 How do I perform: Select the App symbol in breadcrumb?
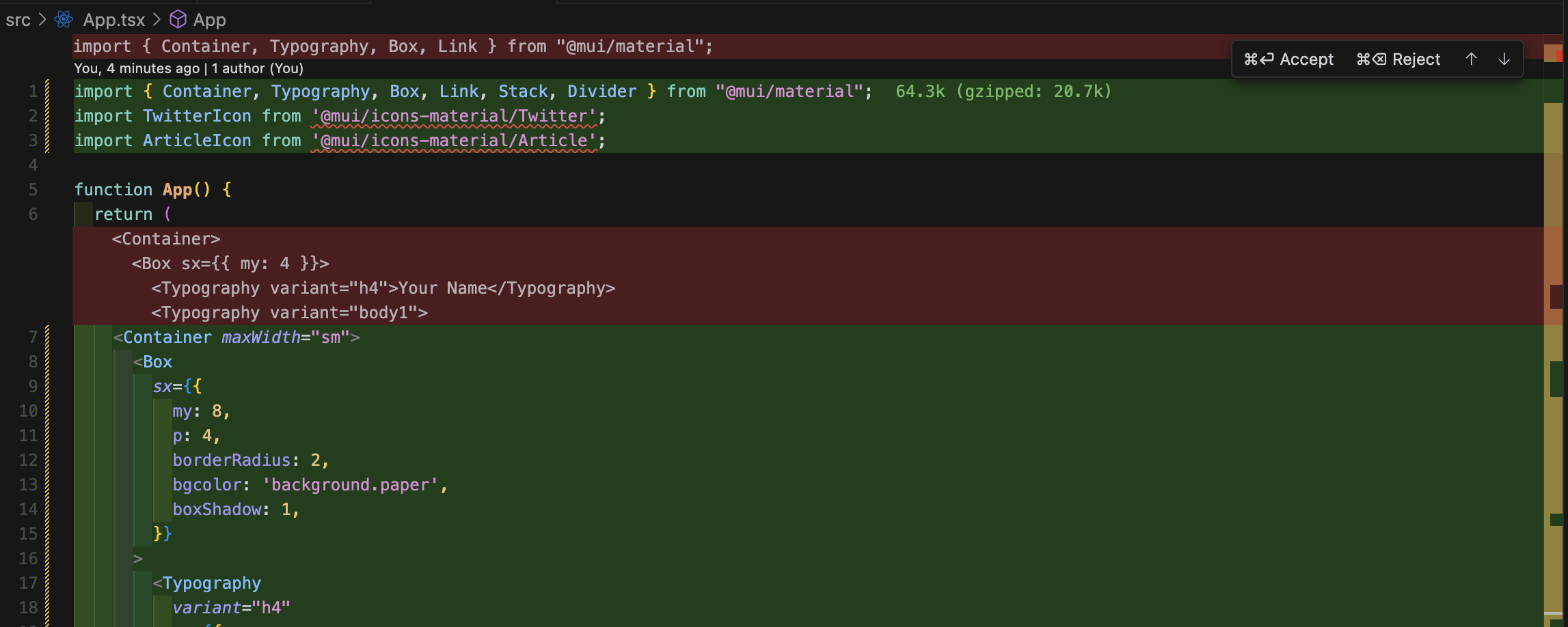pyautogui.click(x=209, y=20)
